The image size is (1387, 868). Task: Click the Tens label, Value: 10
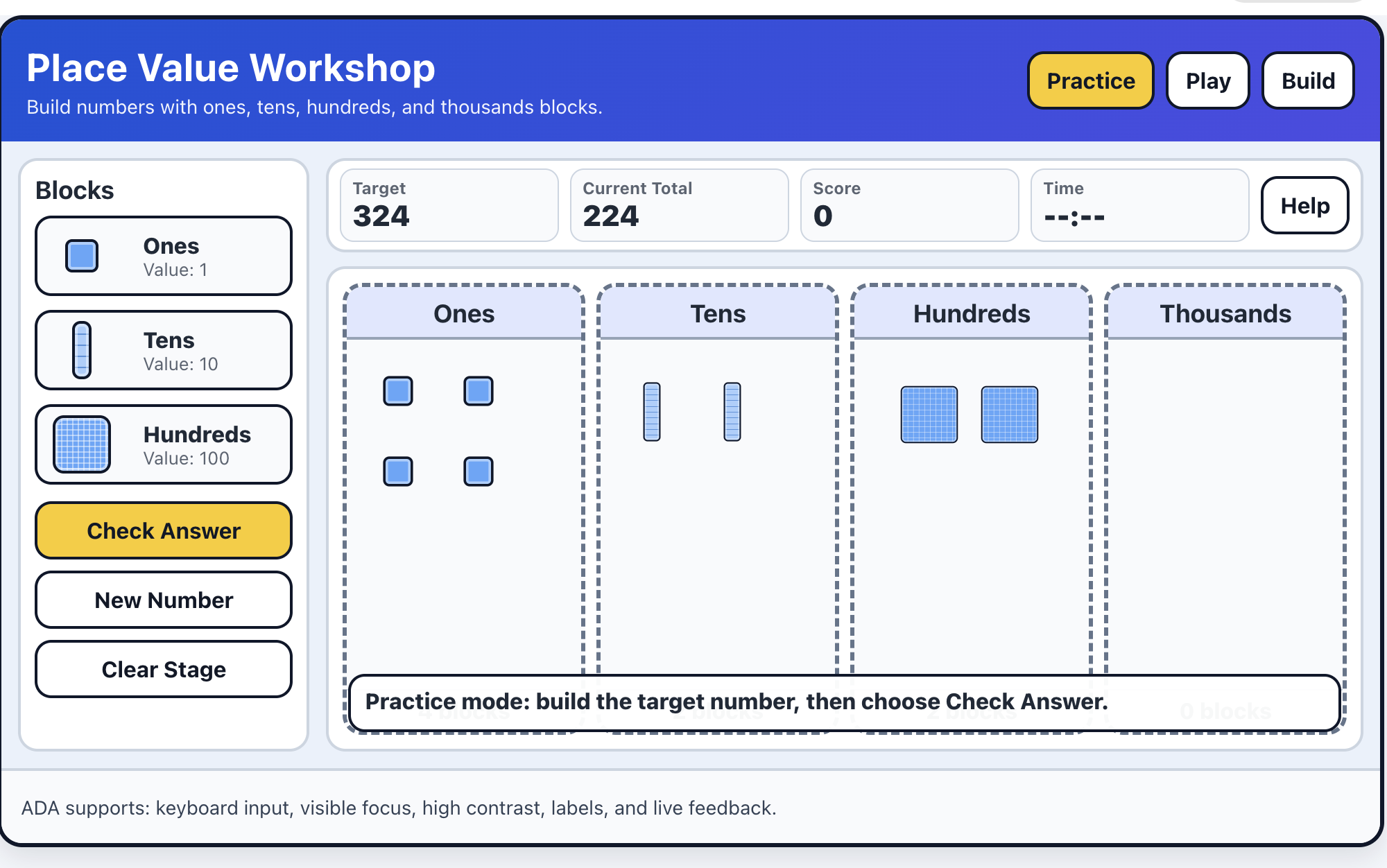[180, 351]
